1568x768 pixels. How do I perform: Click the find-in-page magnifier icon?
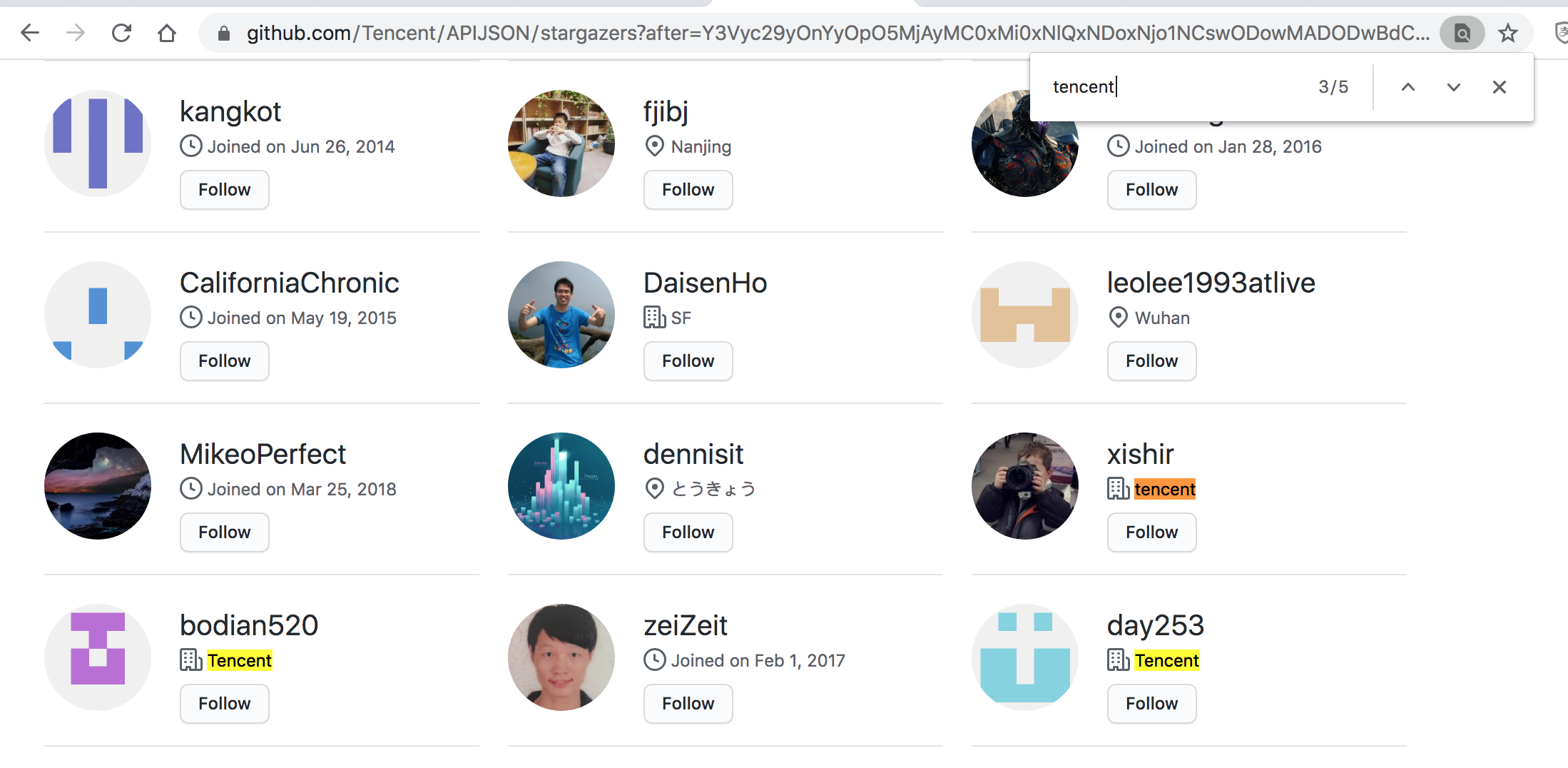1462,32
